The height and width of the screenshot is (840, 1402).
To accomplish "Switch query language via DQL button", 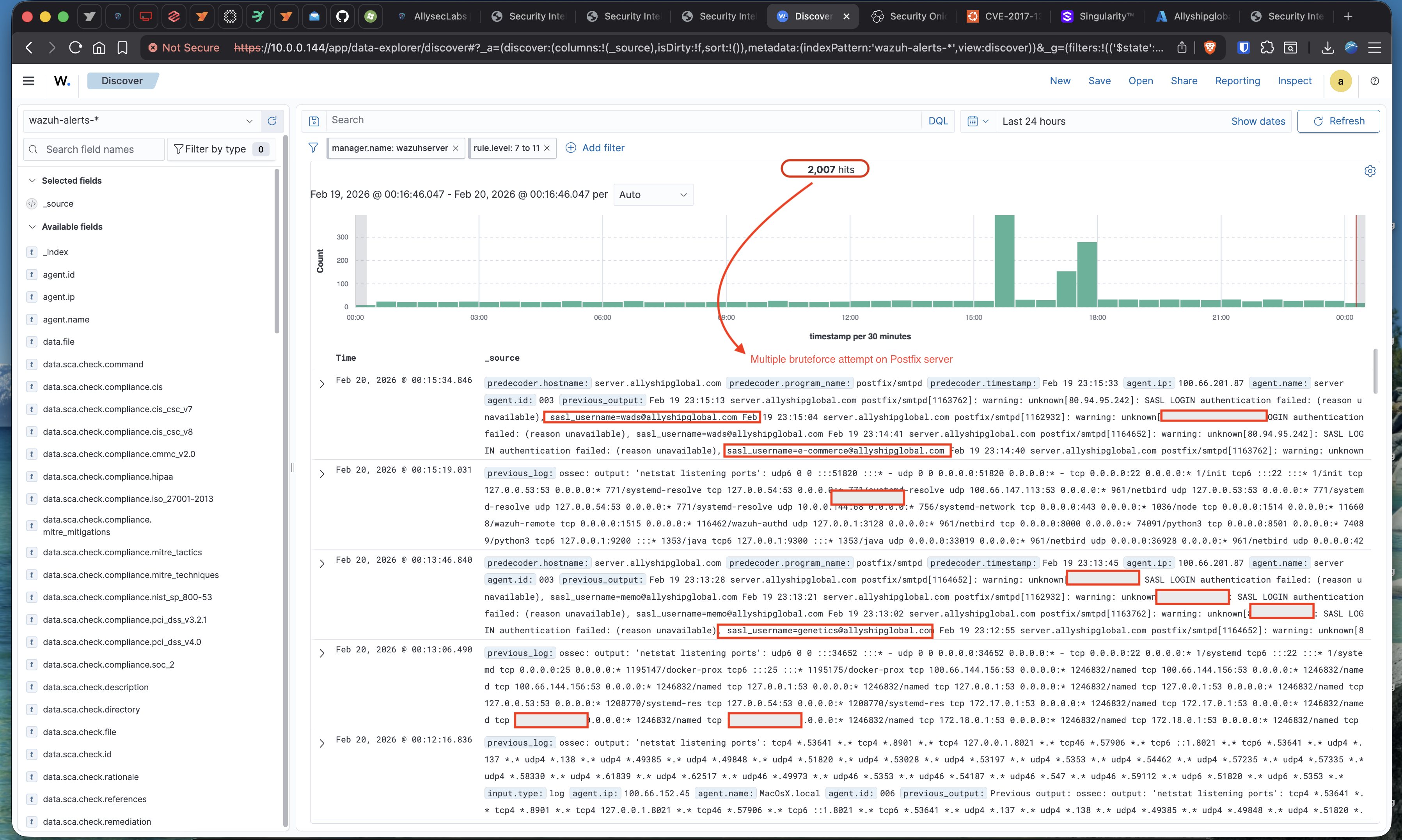I will pyautogui.click(x=938, y=121).
